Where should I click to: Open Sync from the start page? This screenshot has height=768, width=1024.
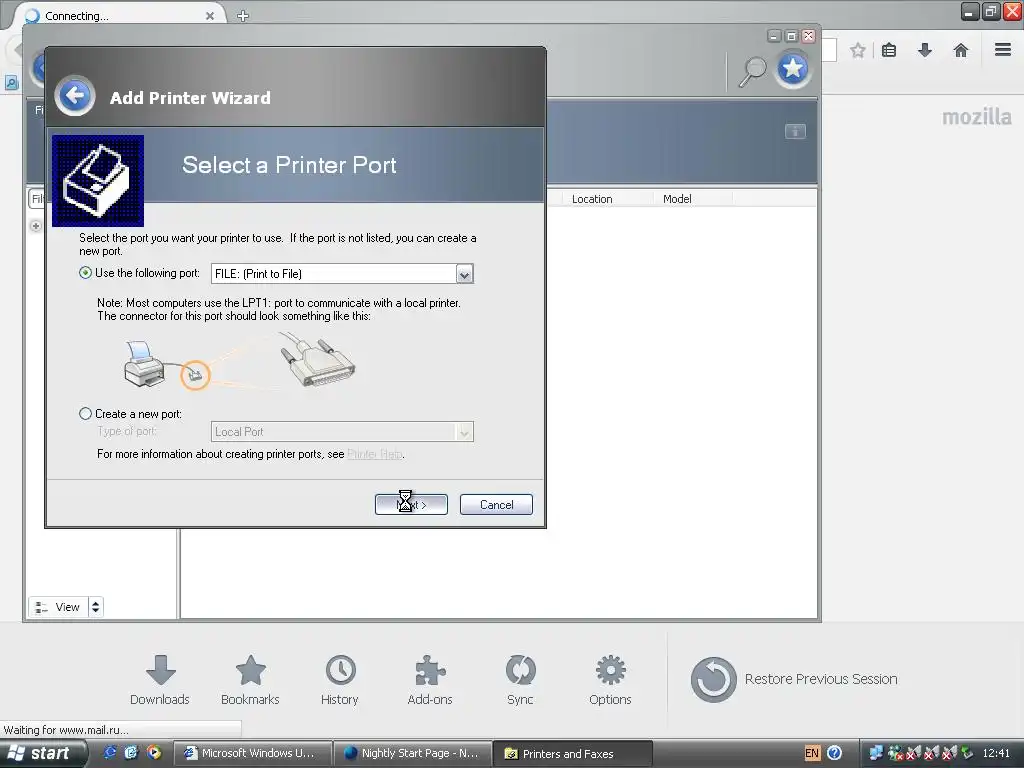520,680
